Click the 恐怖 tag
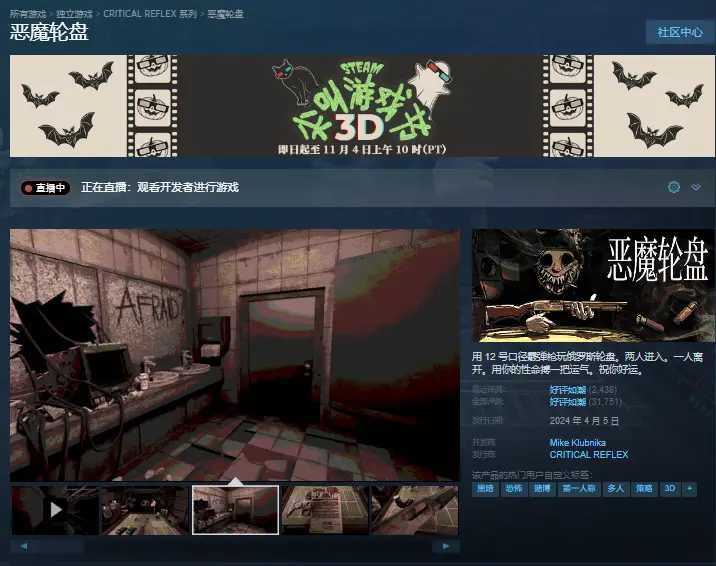The height and width of the screenshot is (566, 716). click(x=514, y=489)
